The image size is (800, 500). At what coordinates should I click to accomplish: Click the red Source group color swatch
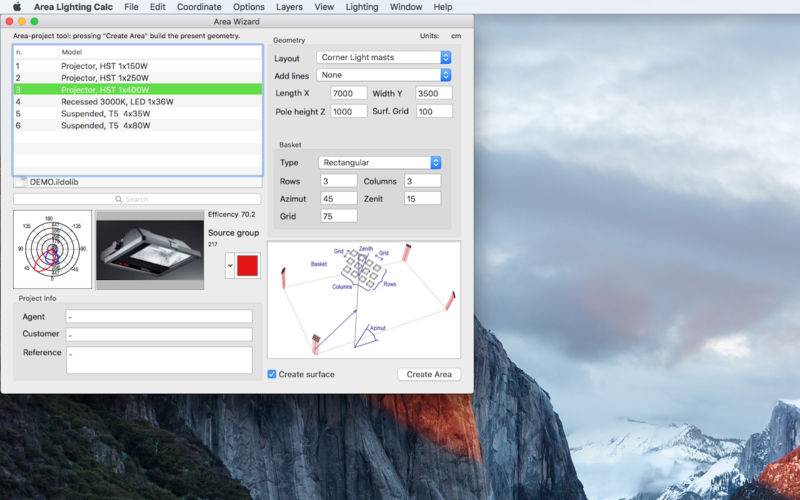coord(247,265)
